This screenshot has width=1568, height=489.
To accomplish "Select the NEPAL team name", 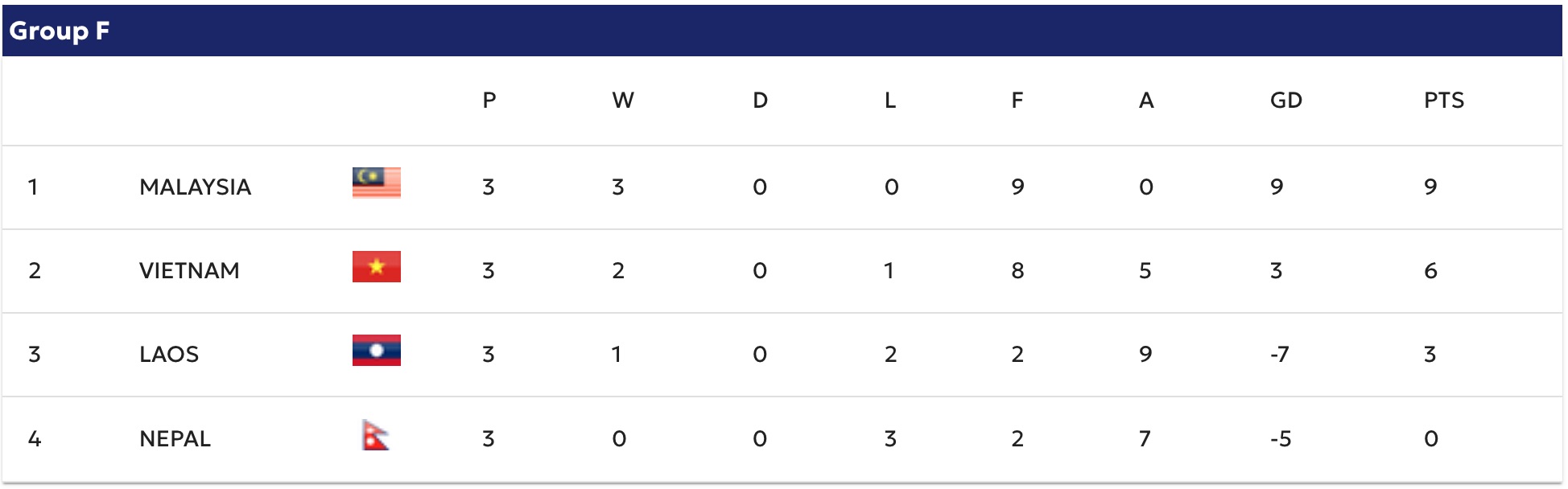I will pyautogui.click(x=175, y=439).
